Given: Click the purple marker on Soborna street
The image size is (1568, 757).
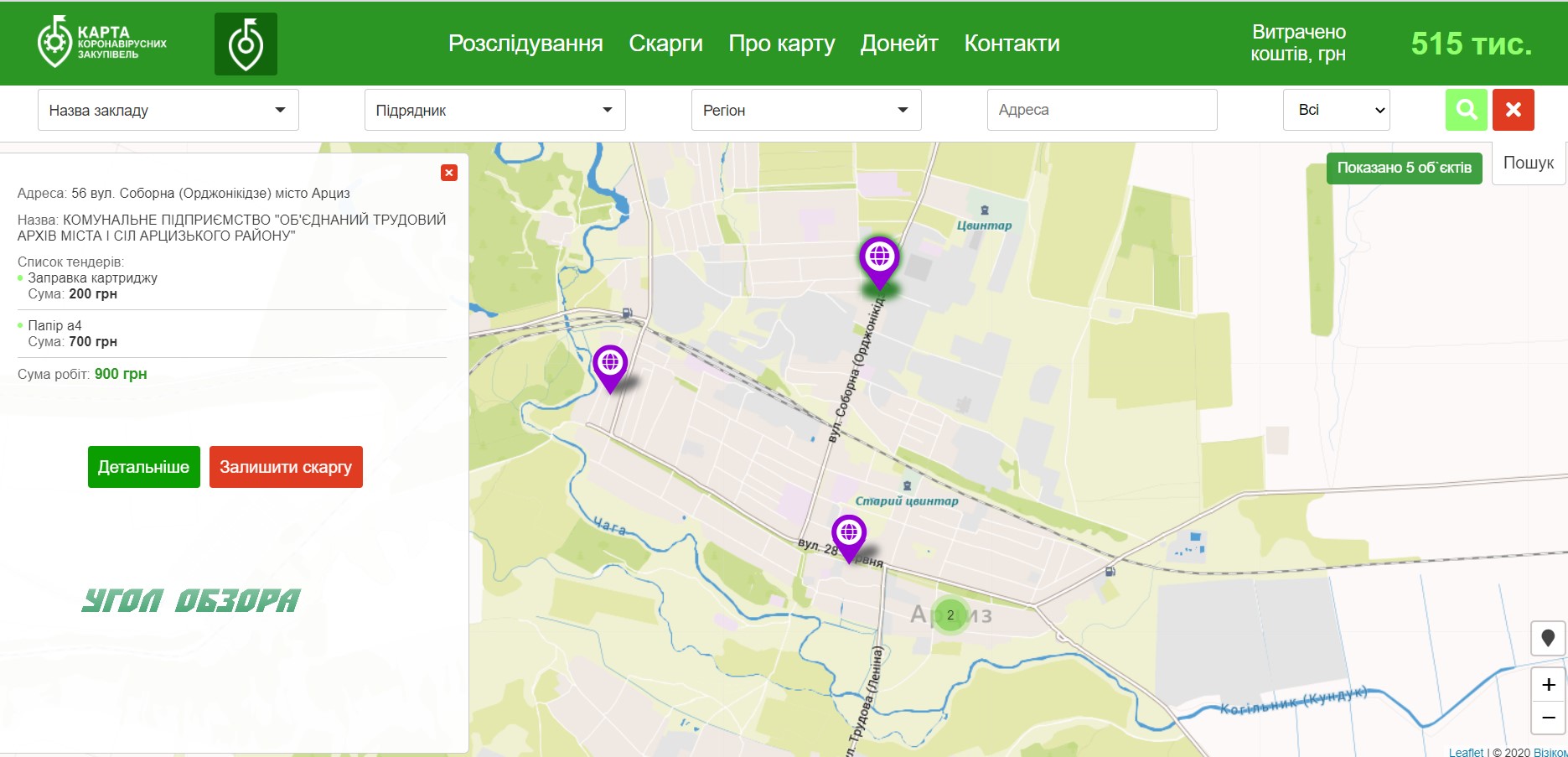Looking at the screenshot, I should point(879,260).
